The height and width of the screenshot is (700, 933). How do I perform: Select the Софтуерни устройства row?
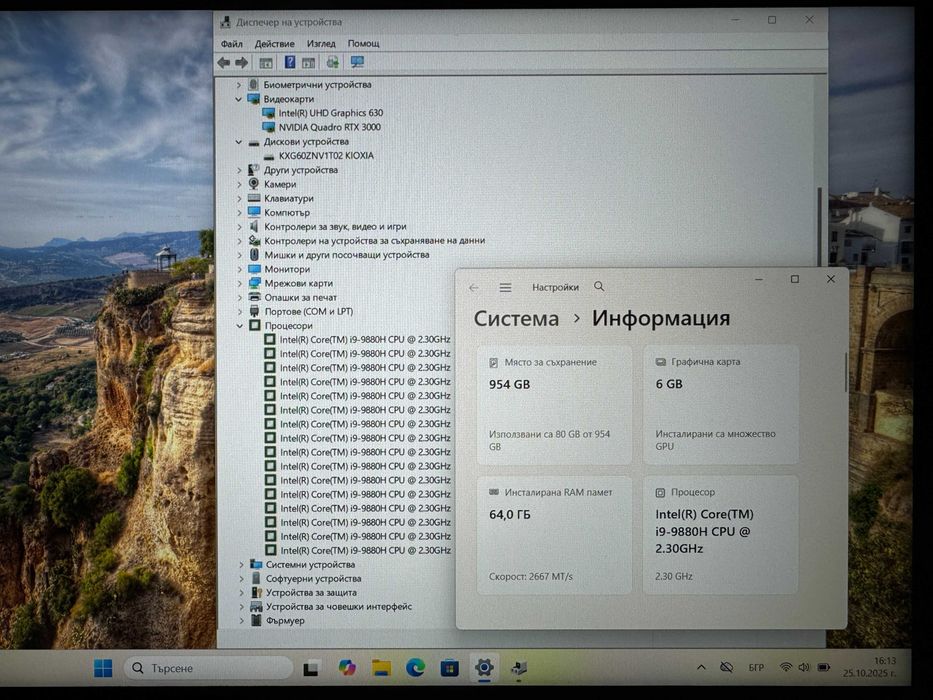[314, 579]
